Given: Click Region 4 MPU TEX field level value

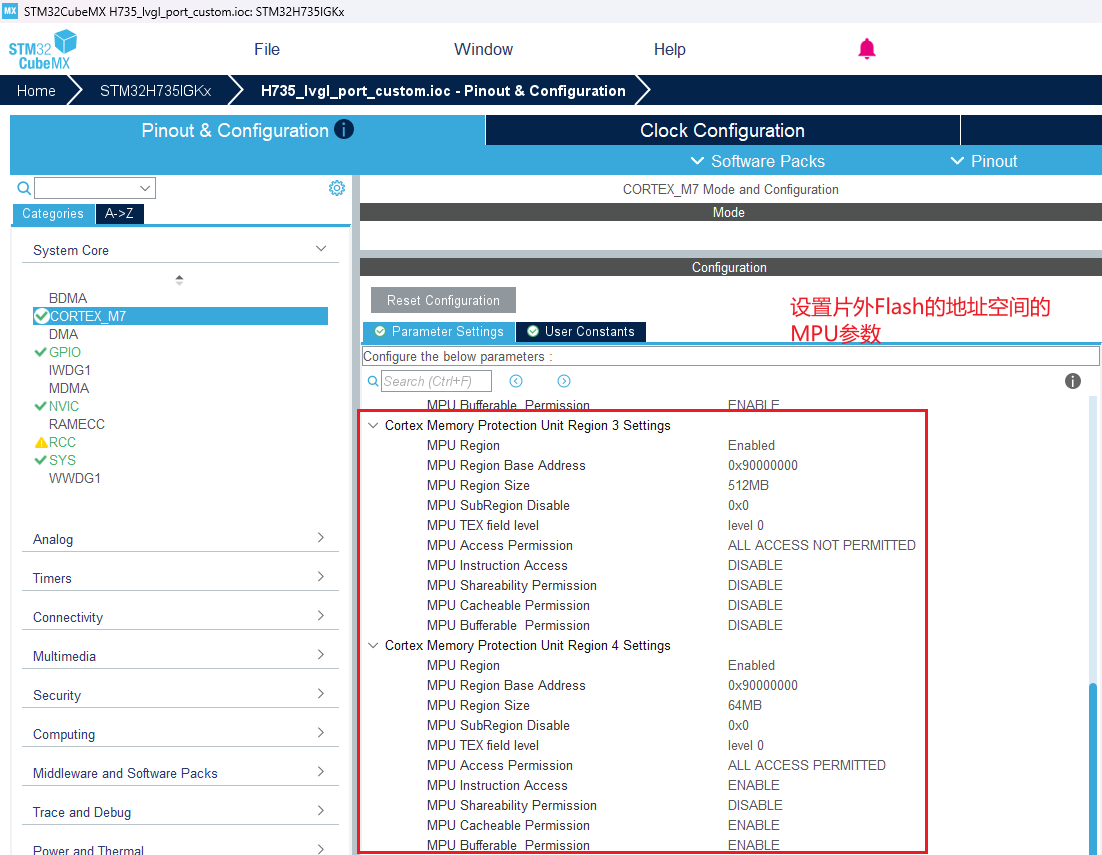Looking at the screenshot, I should 746,745.
